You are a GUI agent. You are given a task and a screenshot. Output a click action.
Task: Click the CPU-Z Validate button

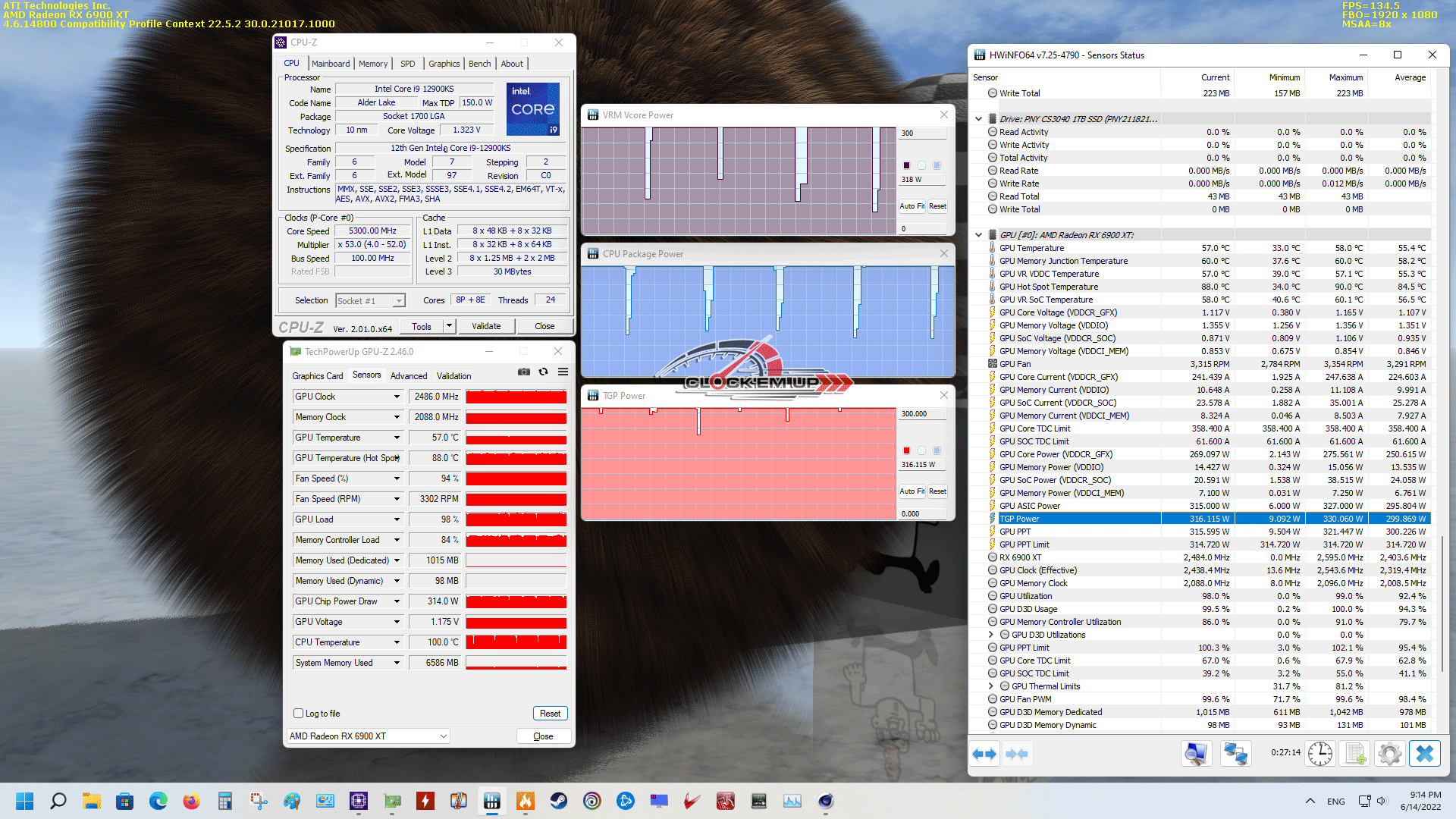click(x=486, y=326)
